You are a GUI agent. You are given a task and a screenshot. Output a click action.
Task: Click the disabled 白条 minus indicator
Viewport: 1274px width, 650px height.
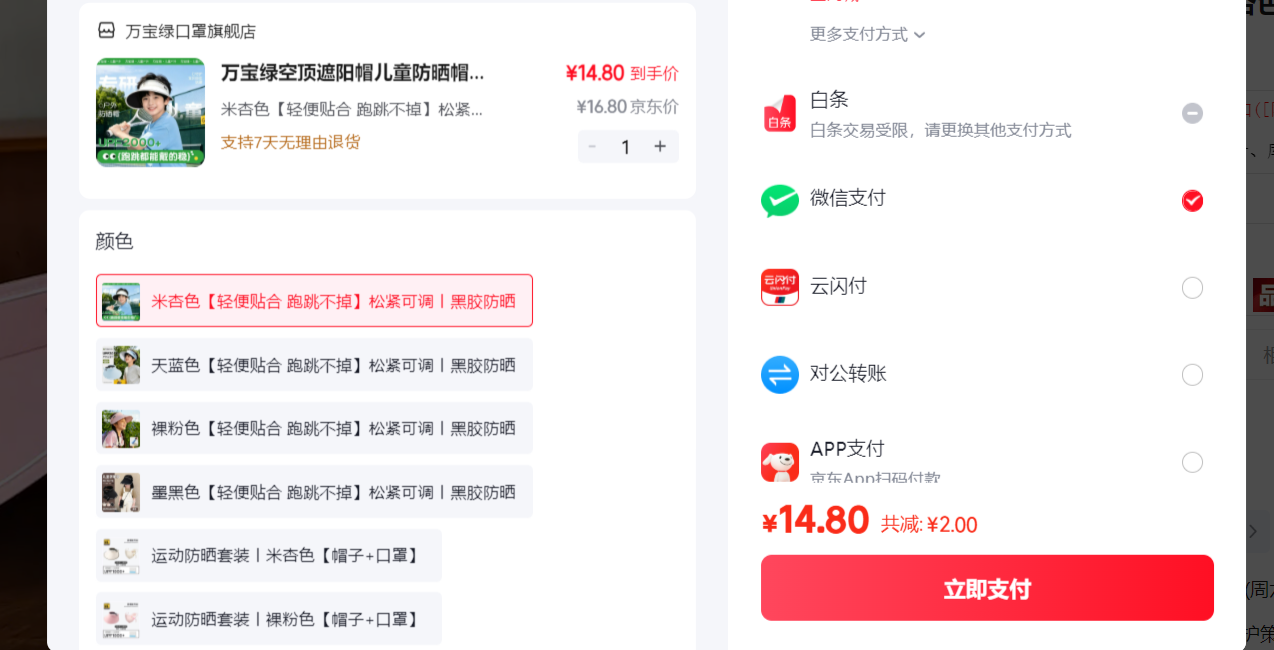tap(1192, 113)
